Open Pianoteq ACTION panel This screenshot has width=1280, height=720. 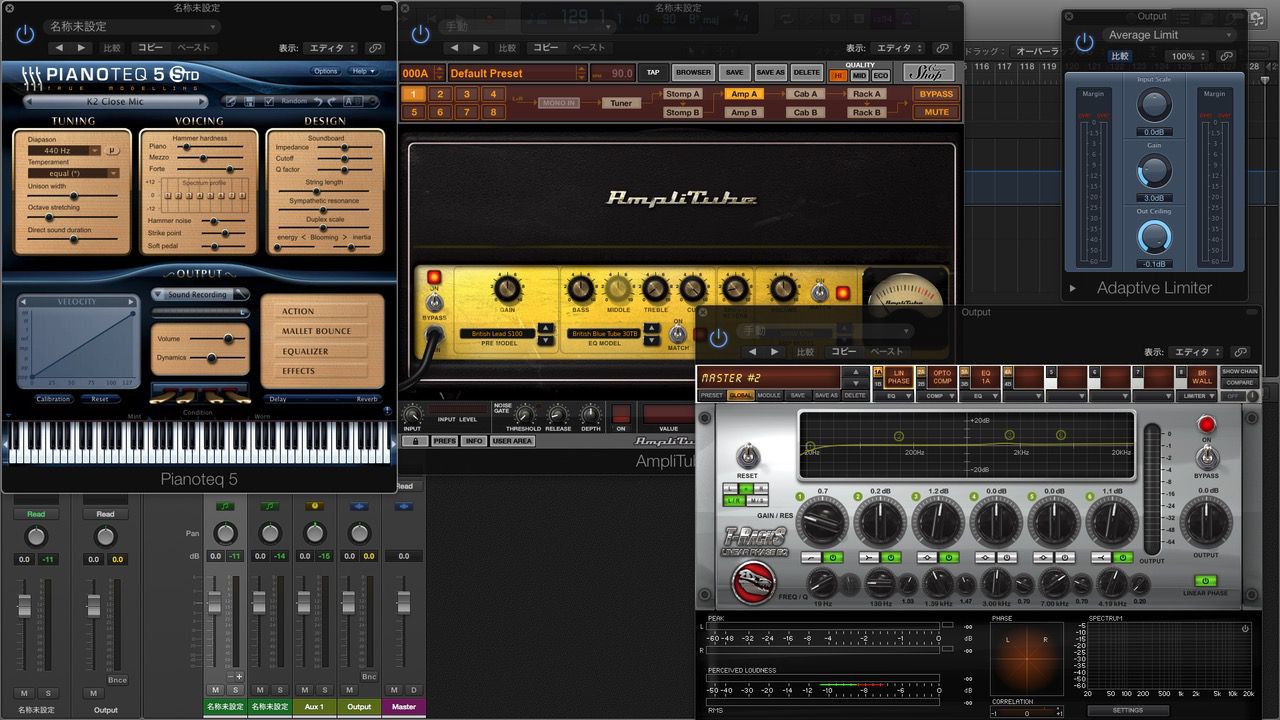(x=322, y=311)
